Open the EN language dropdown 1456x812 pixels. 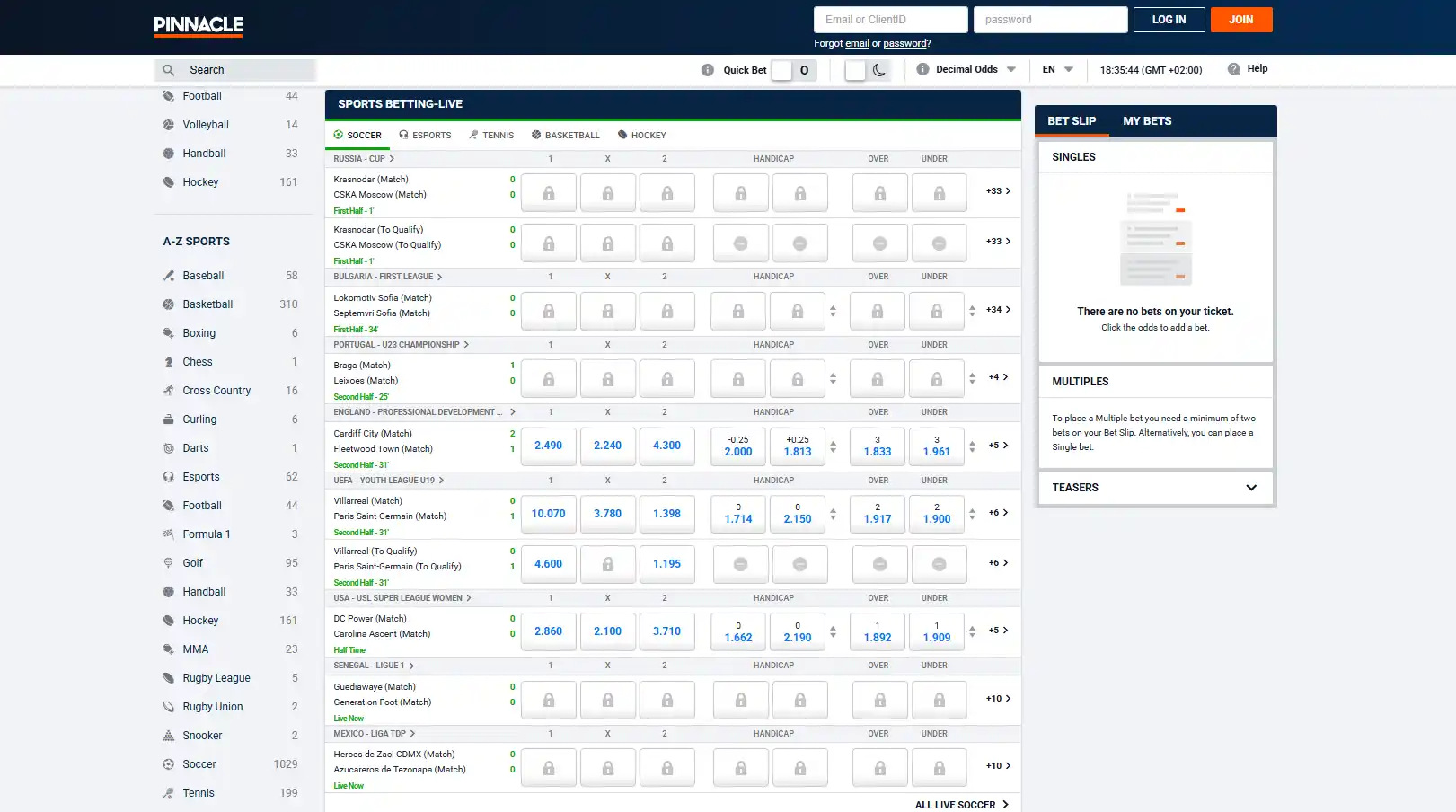coord(1057,69)
